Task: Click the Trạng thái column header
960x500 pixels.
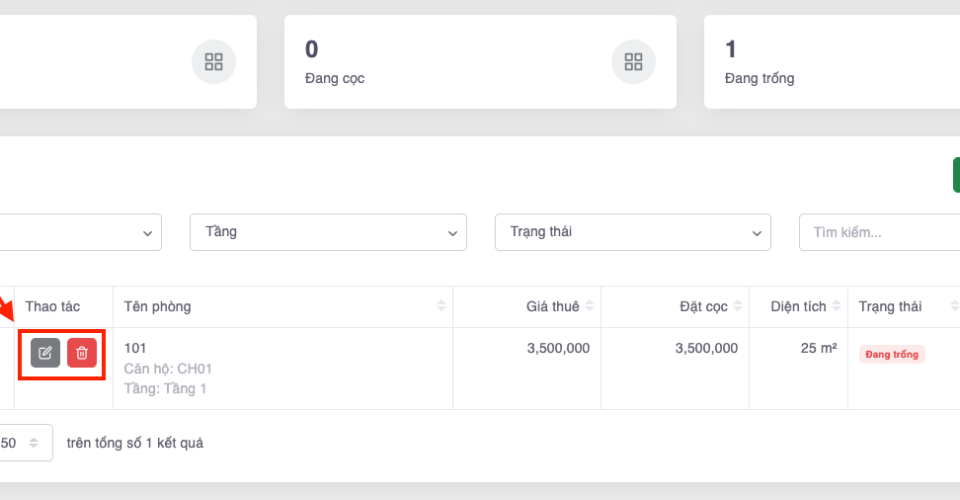Action: pyautogui.click(x=890, y=306)
